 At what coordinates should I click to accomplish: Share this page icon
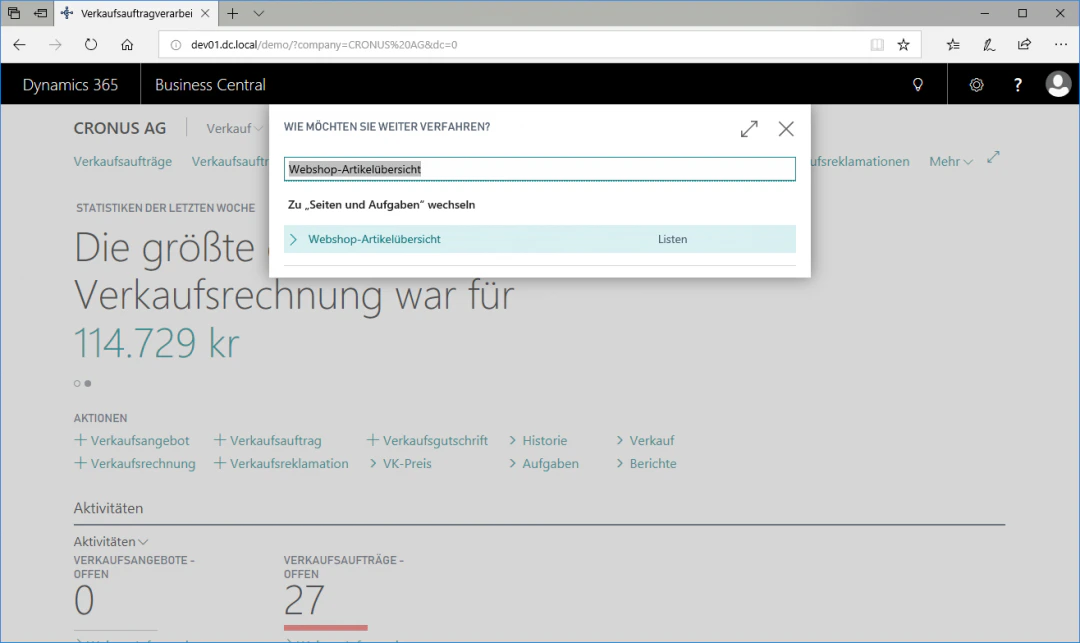click(x=1024, y=45)
